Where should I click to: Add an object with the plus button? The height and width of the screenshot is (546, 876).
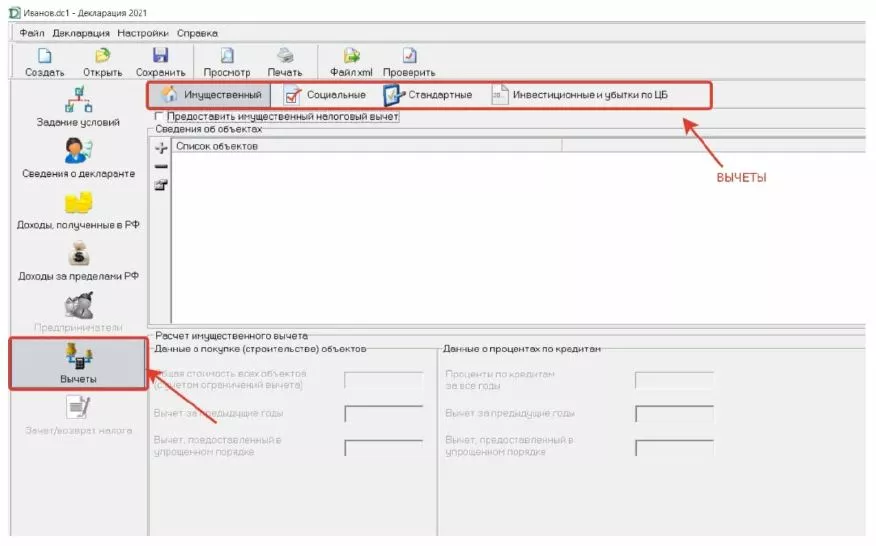coord(161,147)
